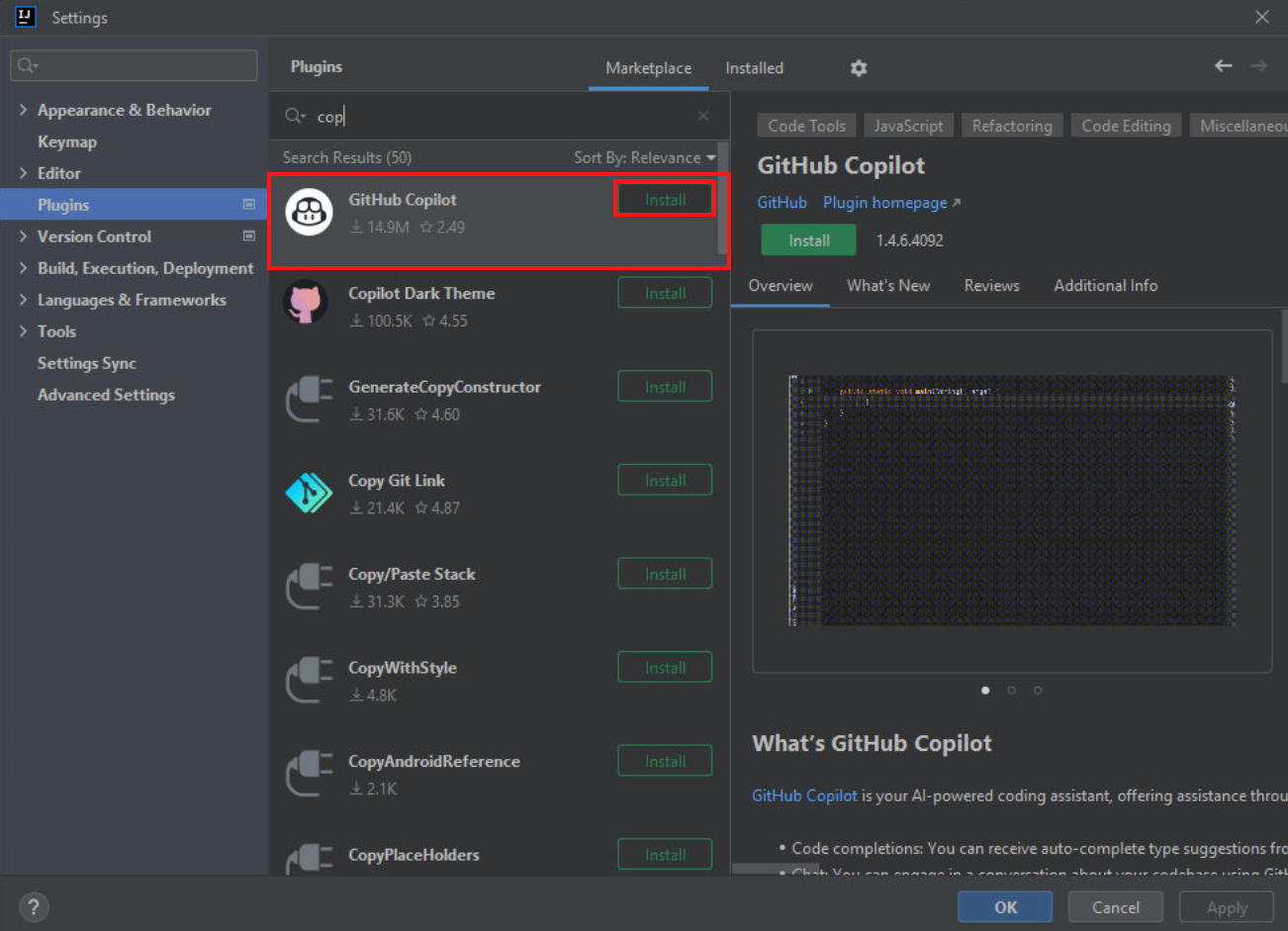Select the Copilot Dark Theme plugin icon
Viewport: 1288px width, 931px height.
tap(310, 305)
